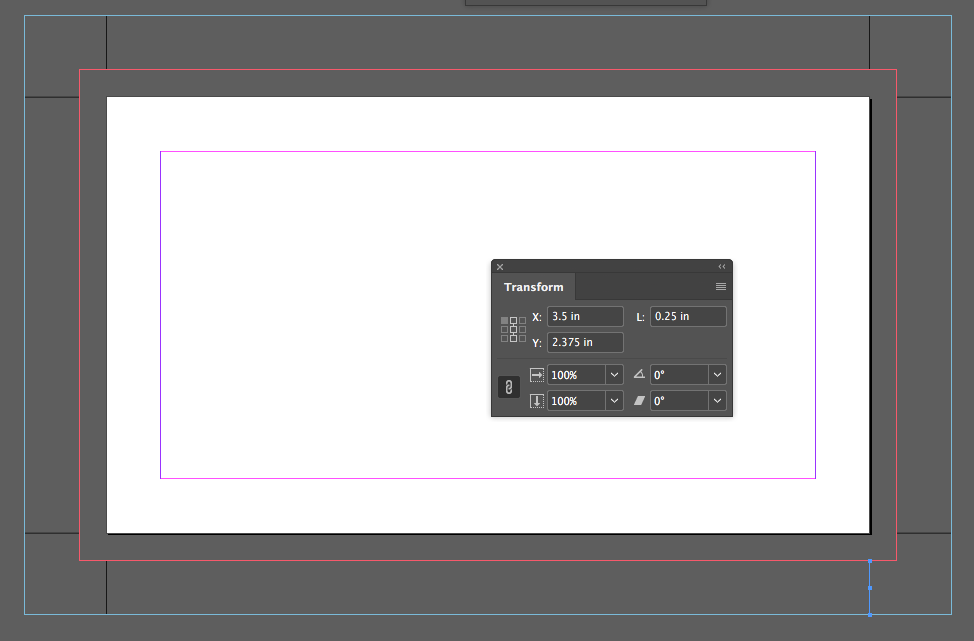Open the rotation angle dropdown
Viewport: 974px width, 641px height.
pyautogui.click(x=717, y=375)
